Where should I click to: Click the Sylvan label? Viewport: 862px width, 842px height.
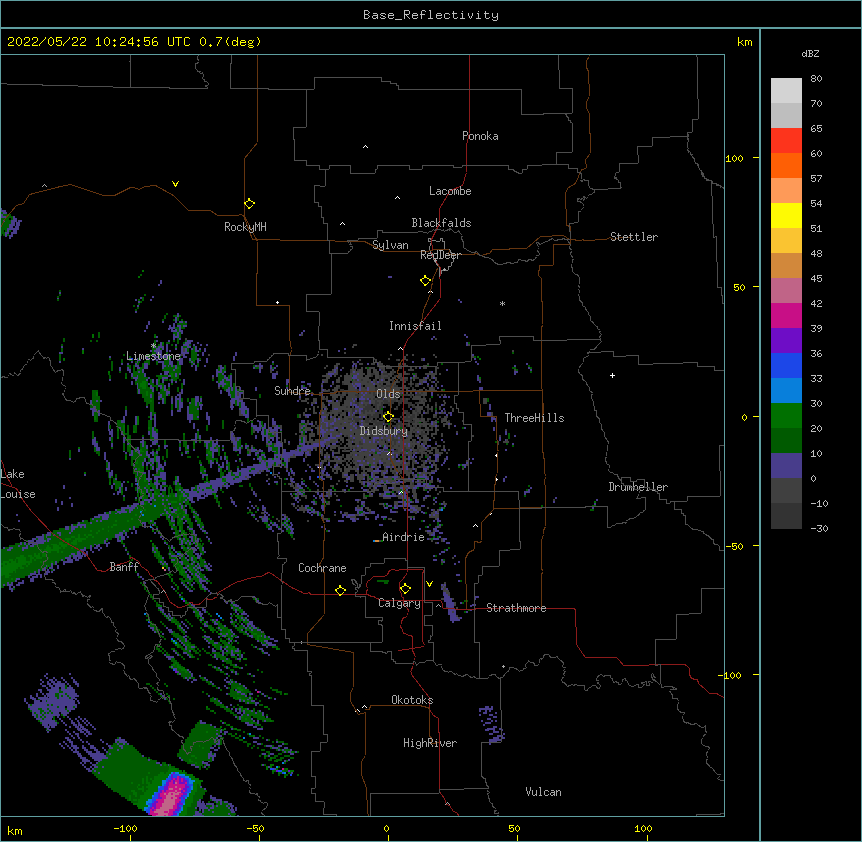390,245
